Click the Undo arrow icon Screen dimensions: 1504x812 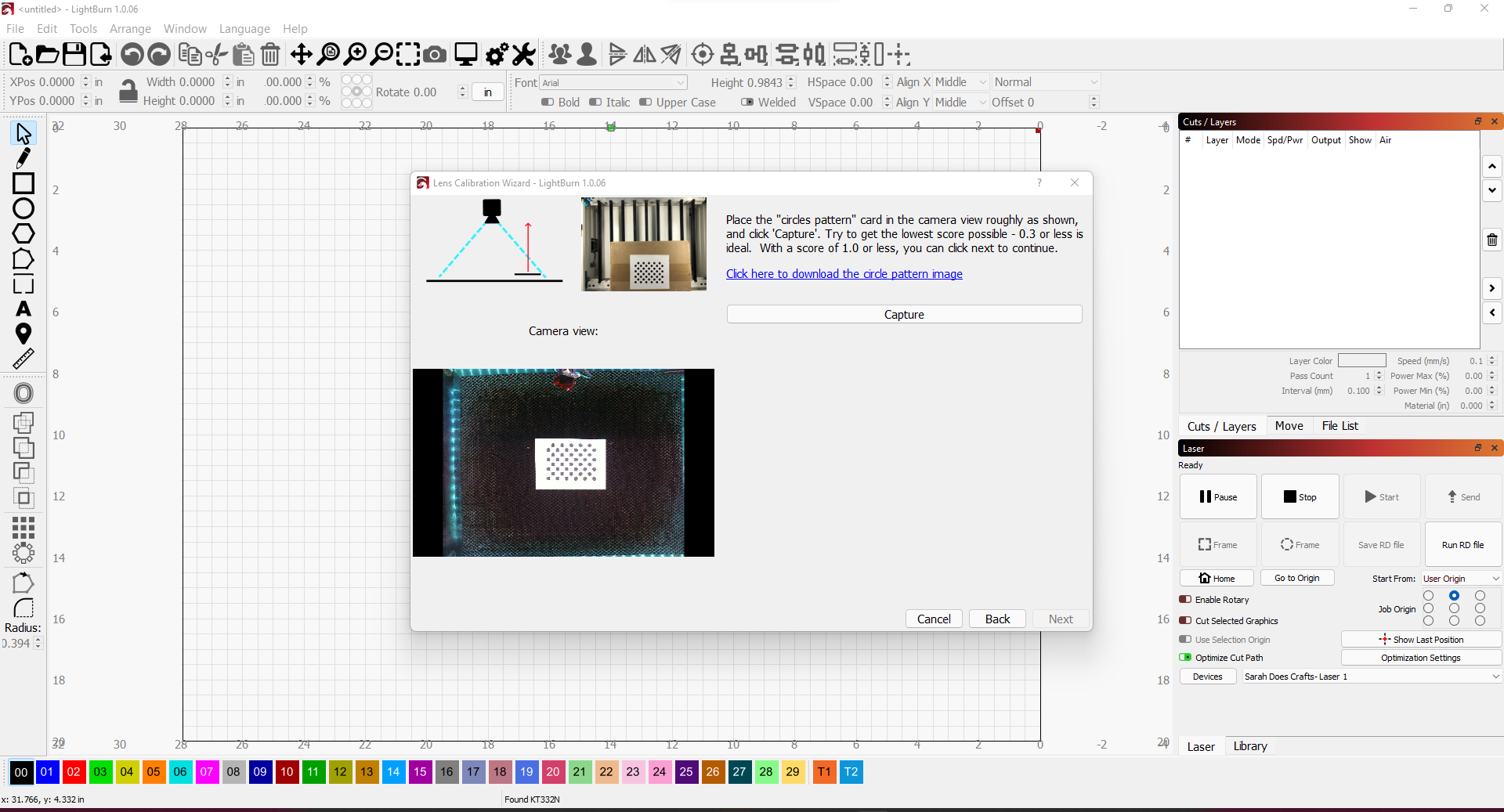132,54
